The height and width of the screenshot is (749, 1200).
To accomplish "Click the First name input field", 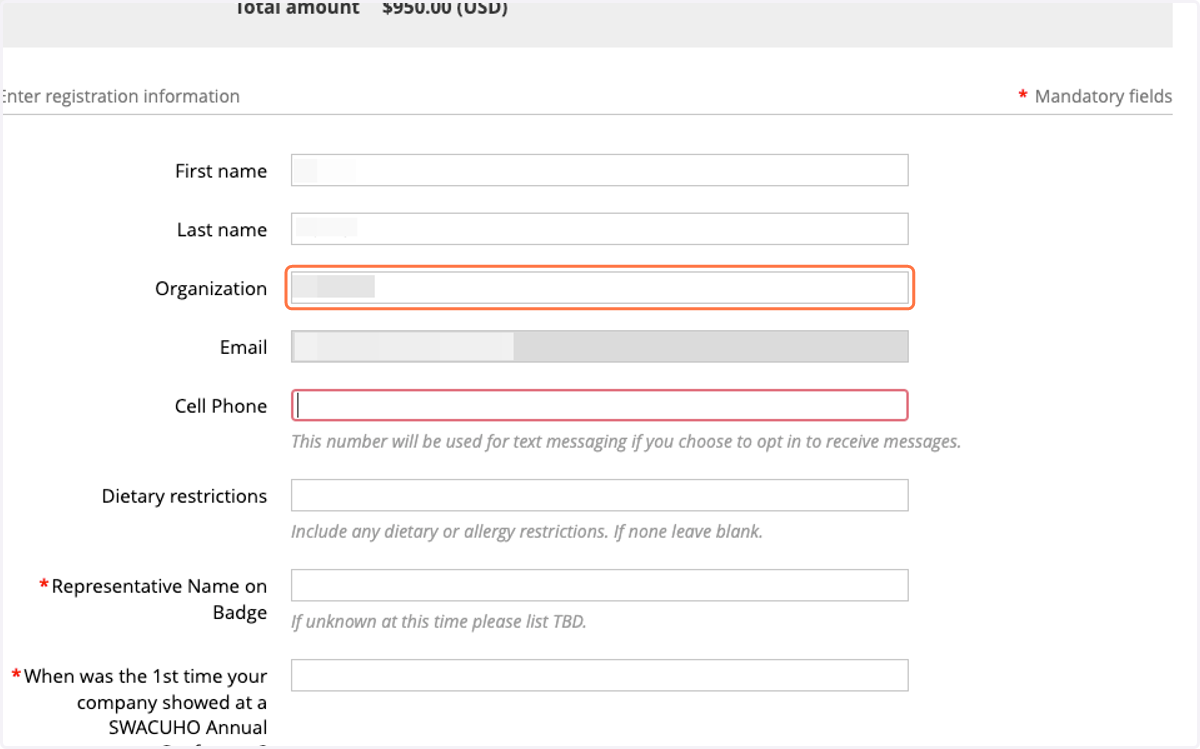I will coord(599,170).
